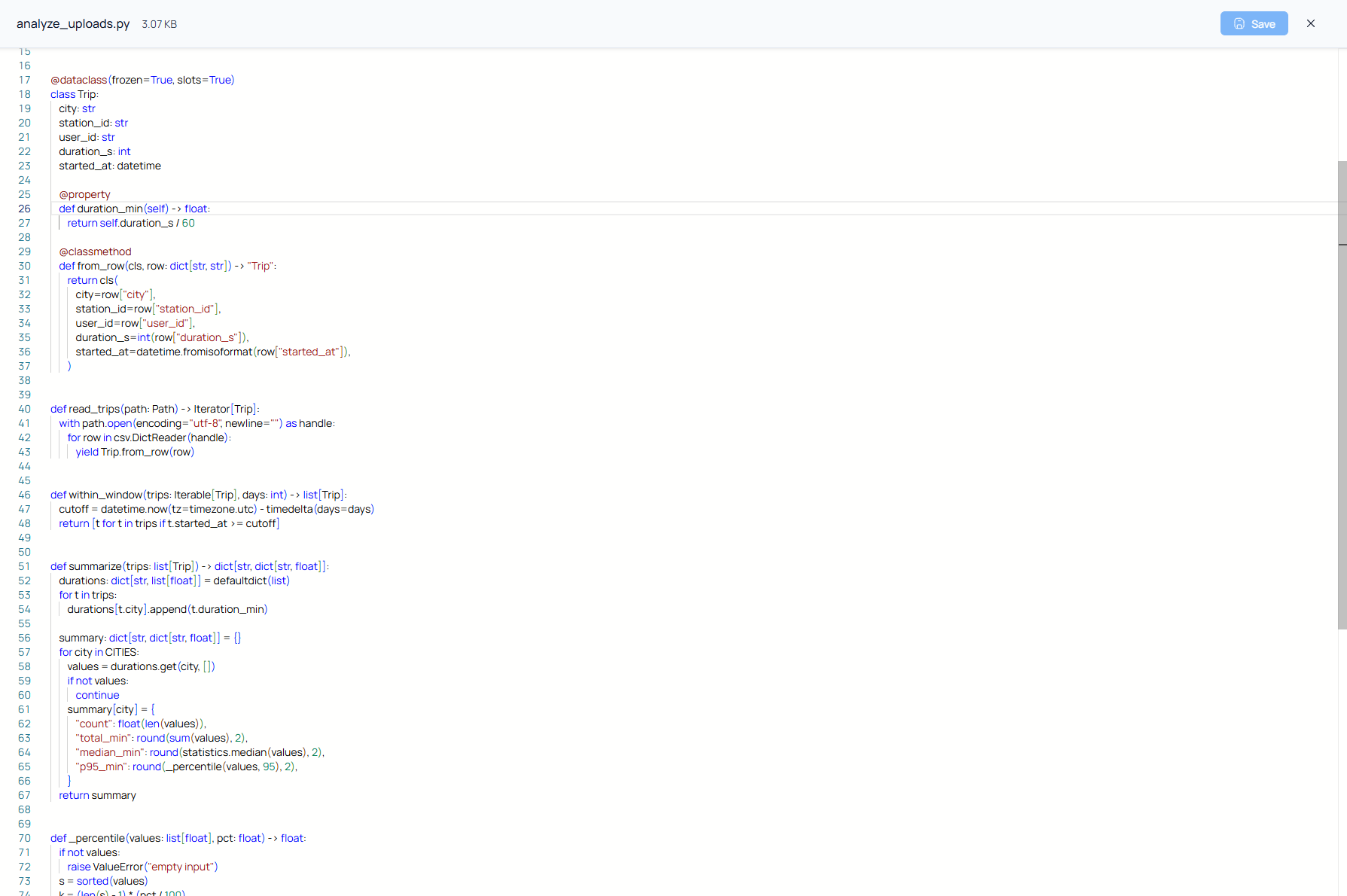Click the 'return summary' line
Viewport: 1347px width, 896px height.
point(97,795)
